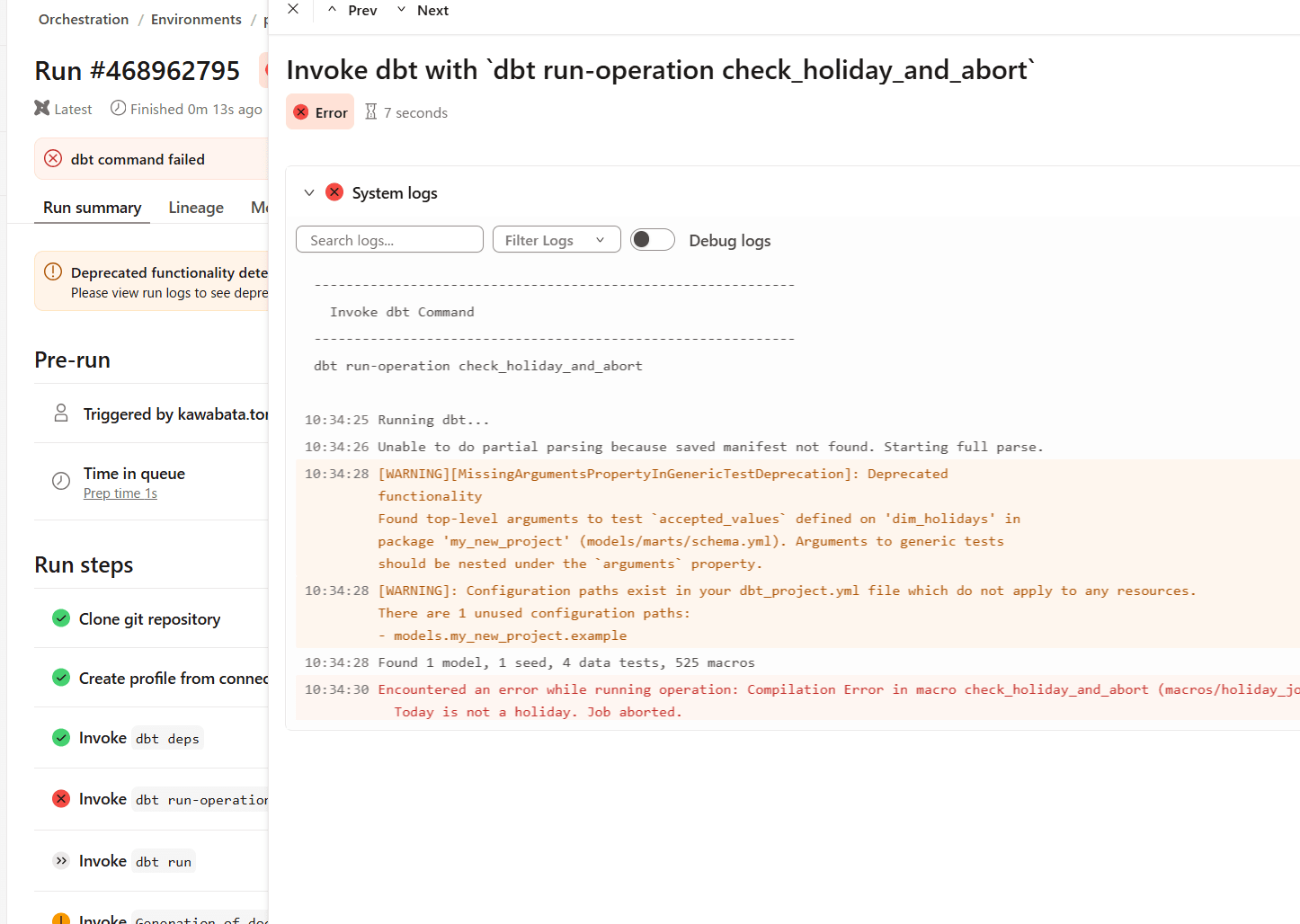Click Clone git repository success icon
Viewport: 1300px width, 924px height.
(61, 618)
